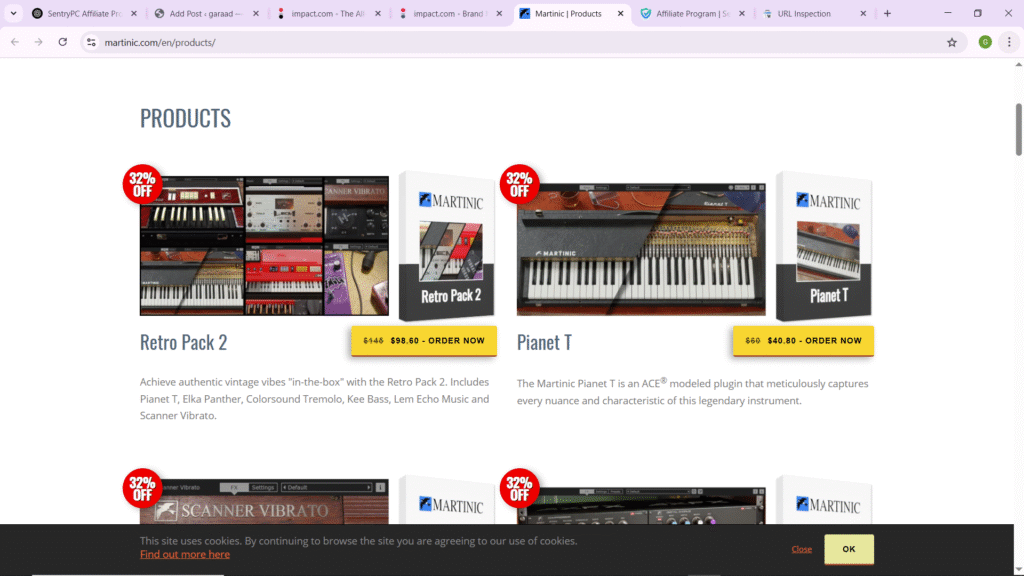Open the Retro Pack 2 title link
Viewport: 1024px width, 576px height.
point(184,342)
